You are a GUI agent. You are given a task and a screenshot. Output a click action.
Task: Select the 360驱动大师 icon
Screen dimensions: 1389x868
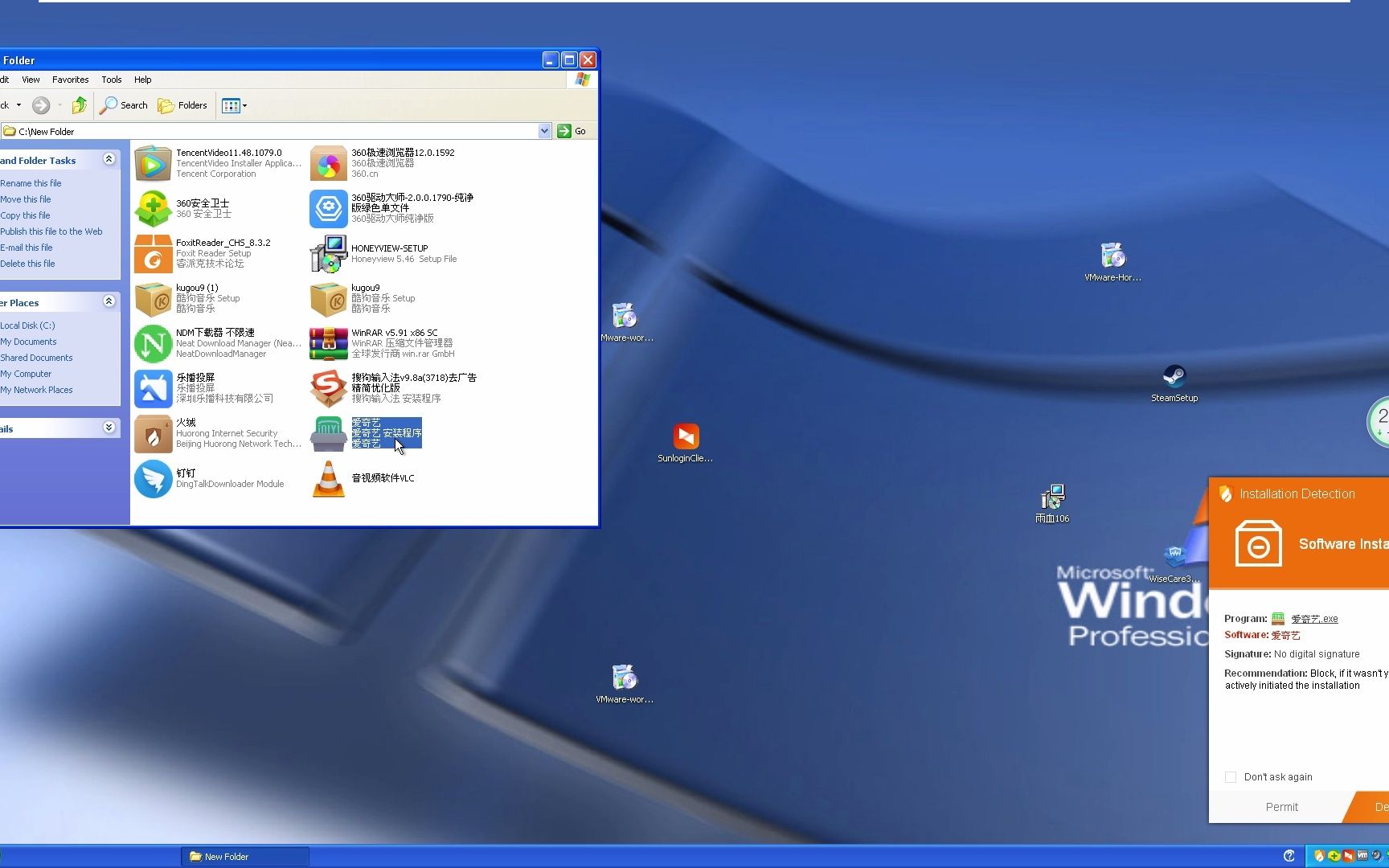click(x=328, y=209)
